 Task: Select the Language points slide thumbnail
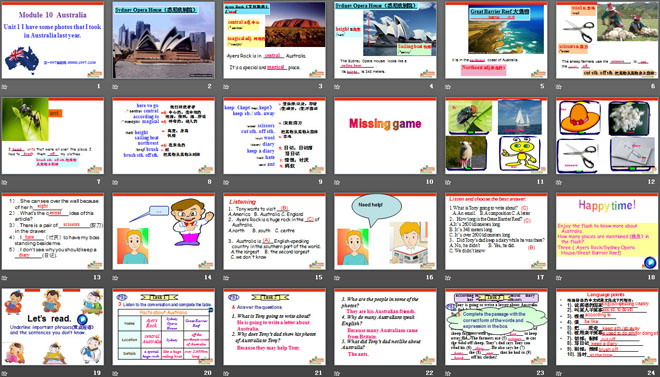pos(607,327)
